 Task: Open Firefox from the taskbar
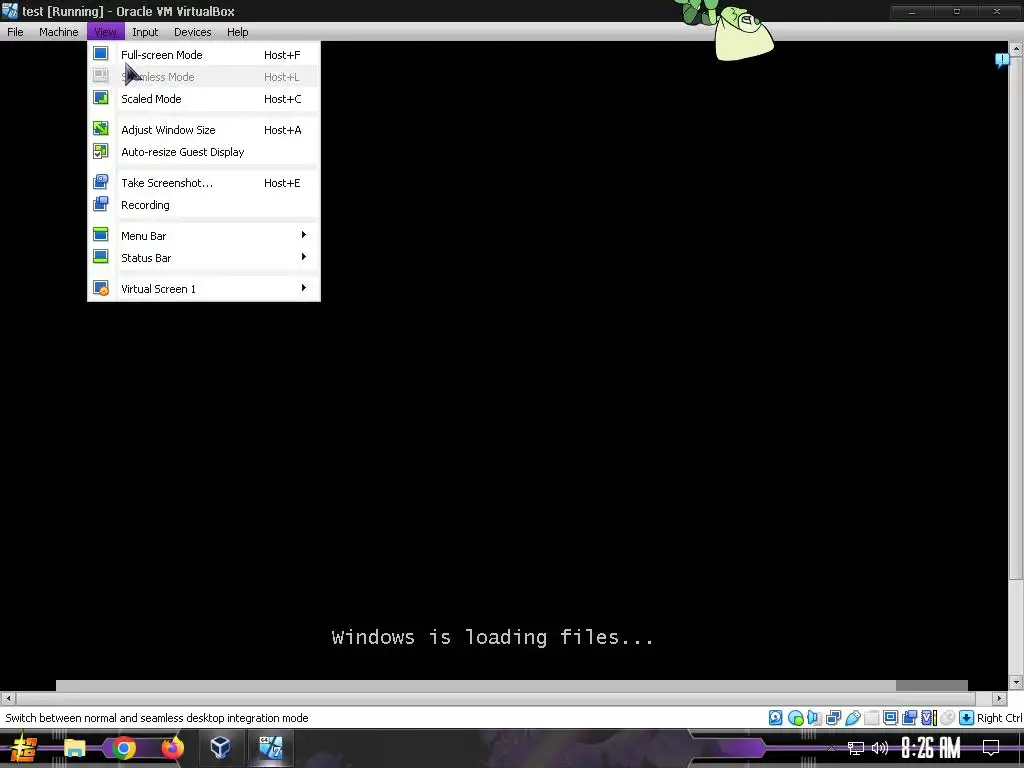(172, 747)
